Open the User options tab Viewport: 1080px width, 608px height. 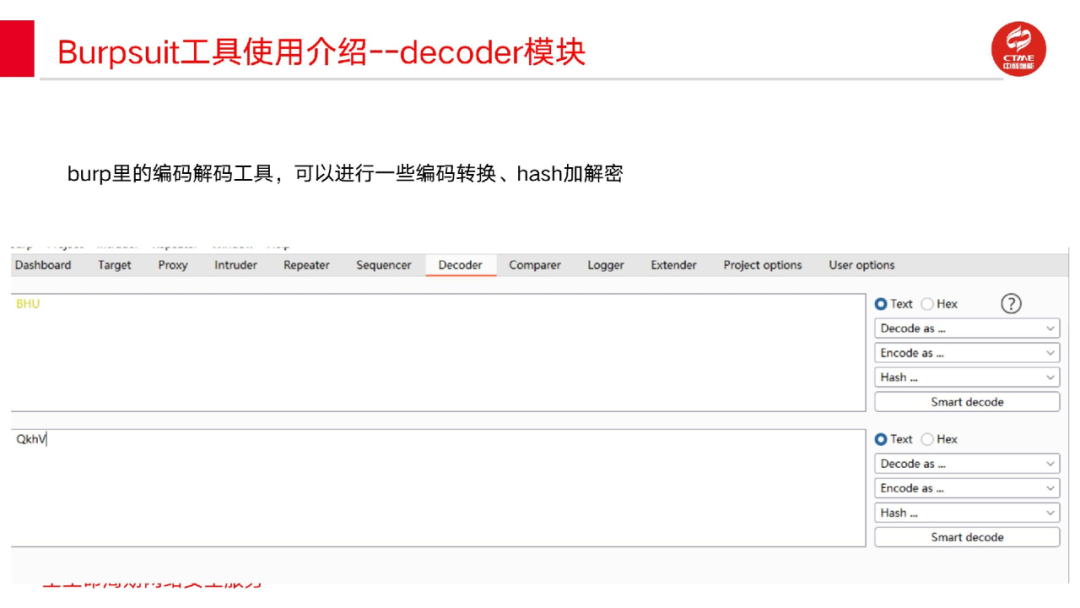click(862, 265)
